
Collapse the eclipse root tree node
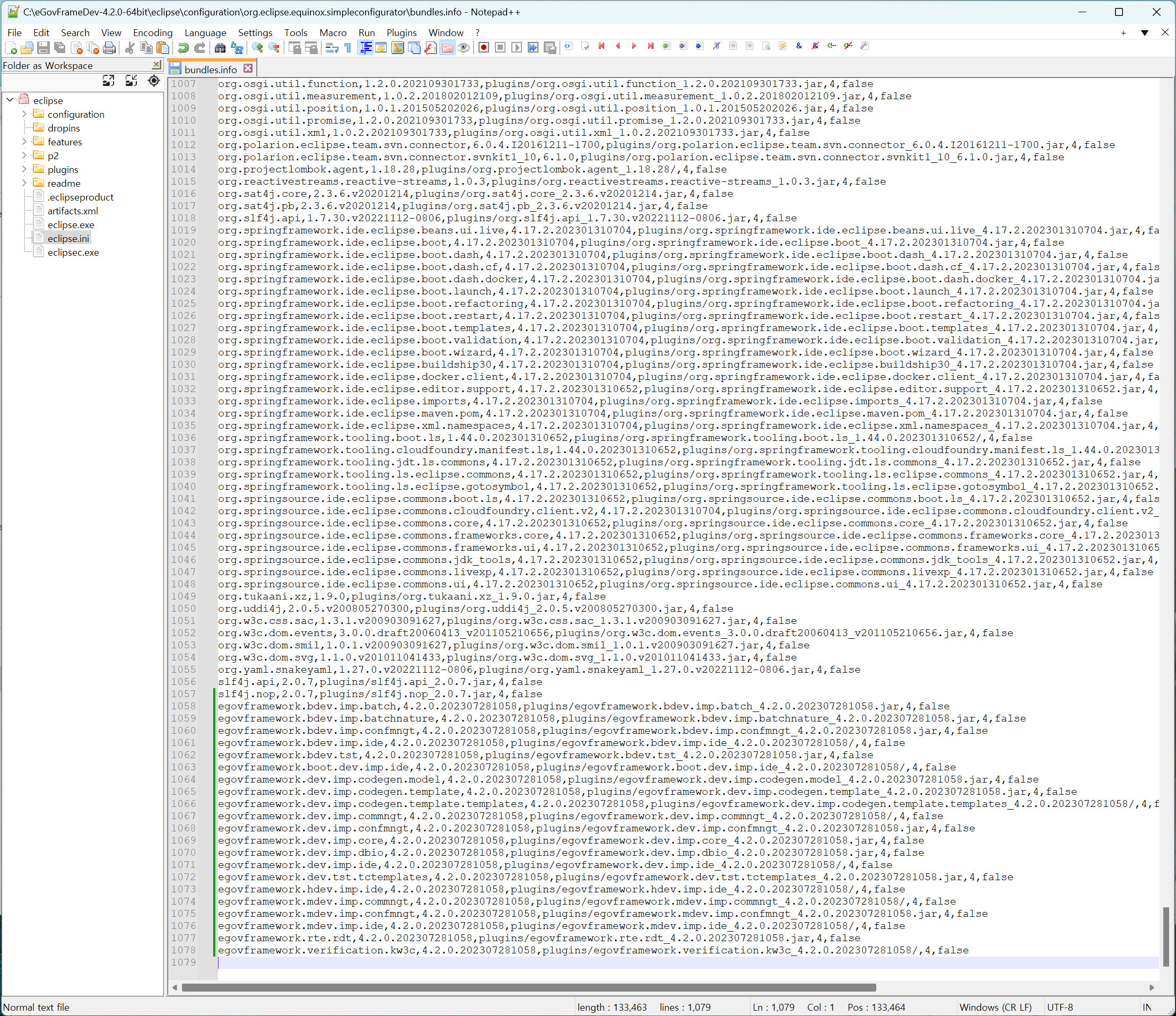point(10,100)
